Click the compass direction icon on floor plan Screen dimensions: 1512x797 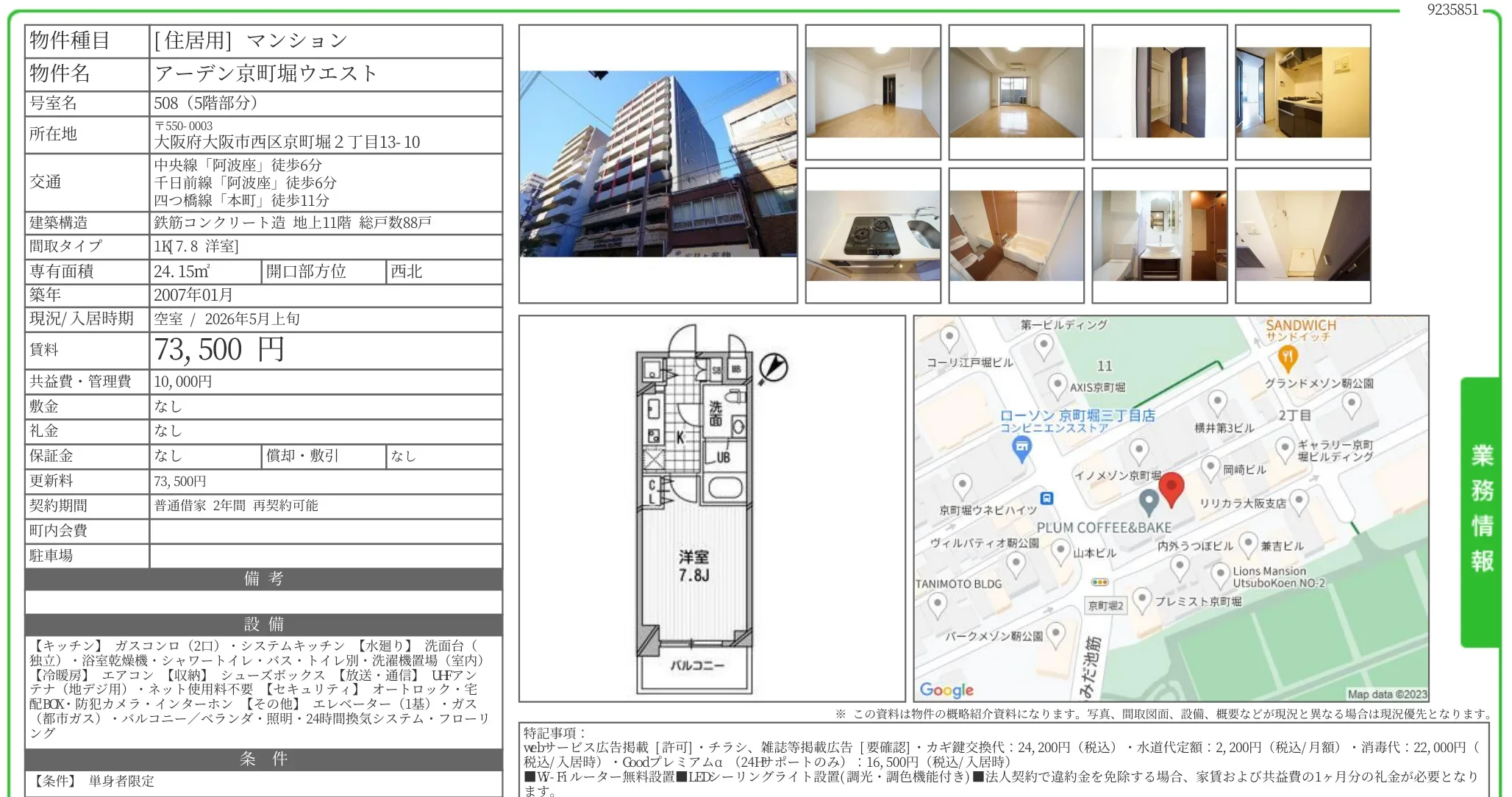pyautogui.click(x=773, y=368)
